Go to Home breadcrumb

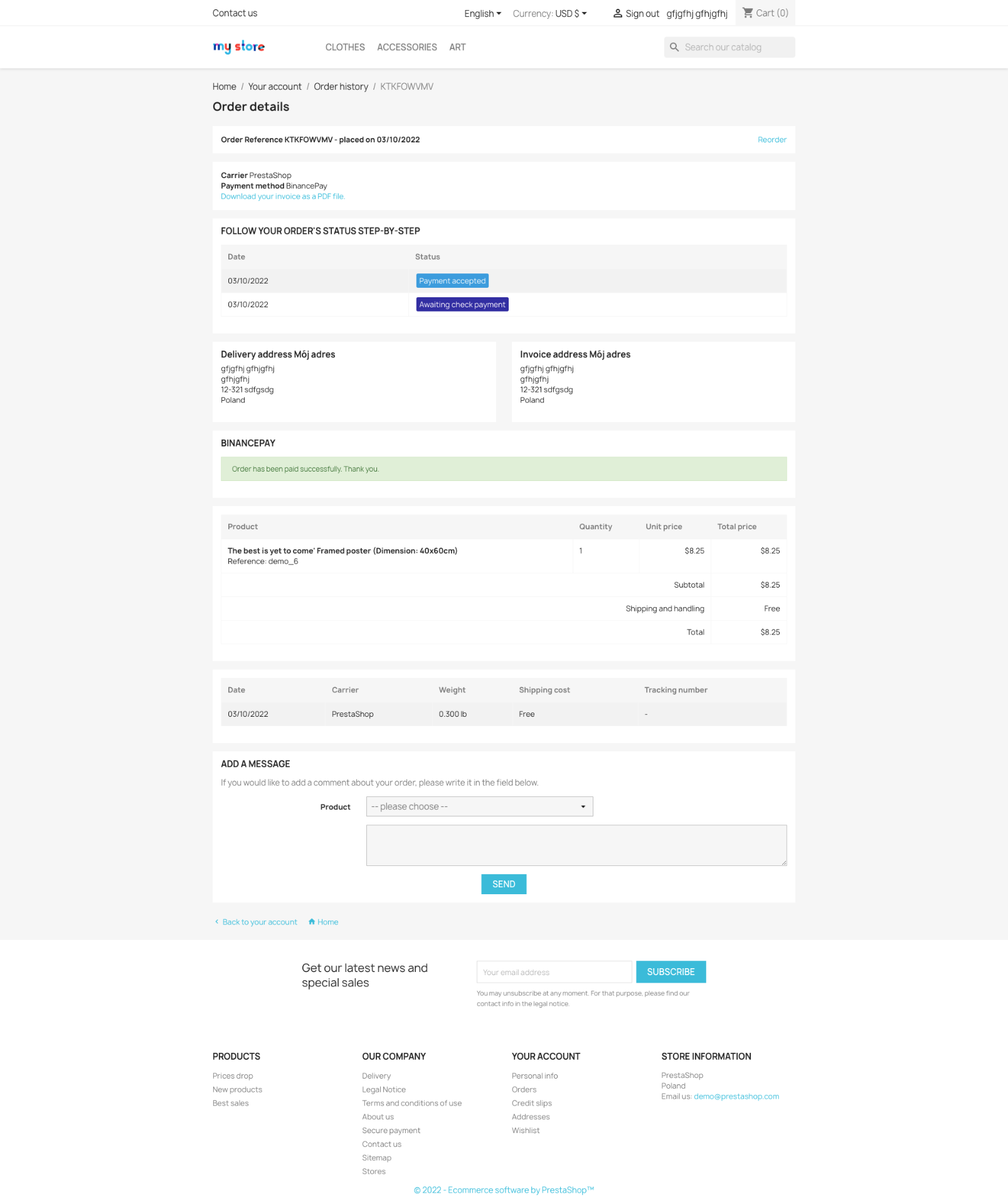click(225, 87)
